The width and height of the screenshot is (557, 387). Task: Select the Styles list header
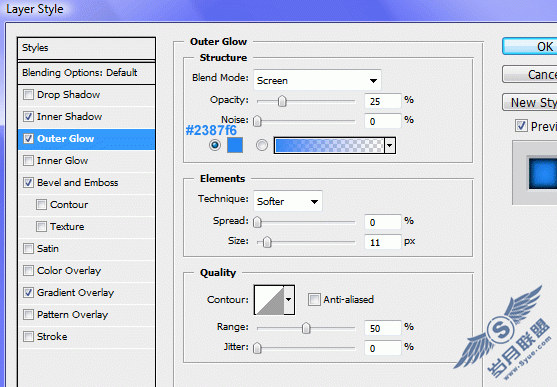pos(86,48)
